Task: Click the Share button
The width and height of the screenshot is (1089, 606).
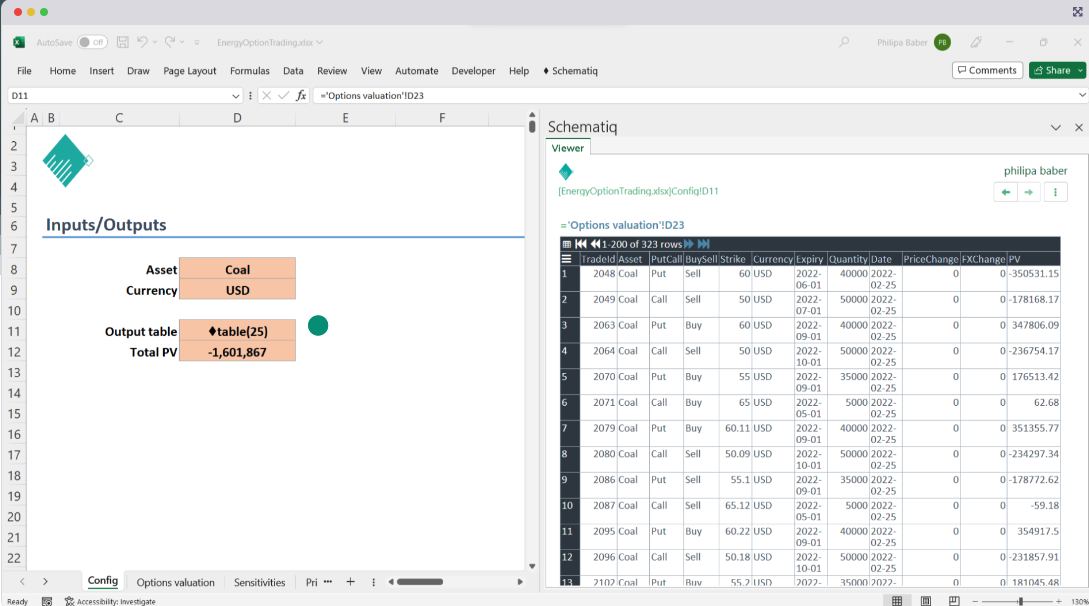Action: (1054, 70)
